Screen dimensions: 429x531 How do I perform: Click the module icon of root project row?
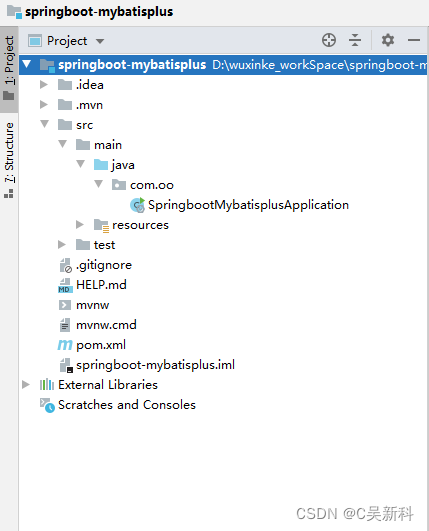click(x=47, y=65)
